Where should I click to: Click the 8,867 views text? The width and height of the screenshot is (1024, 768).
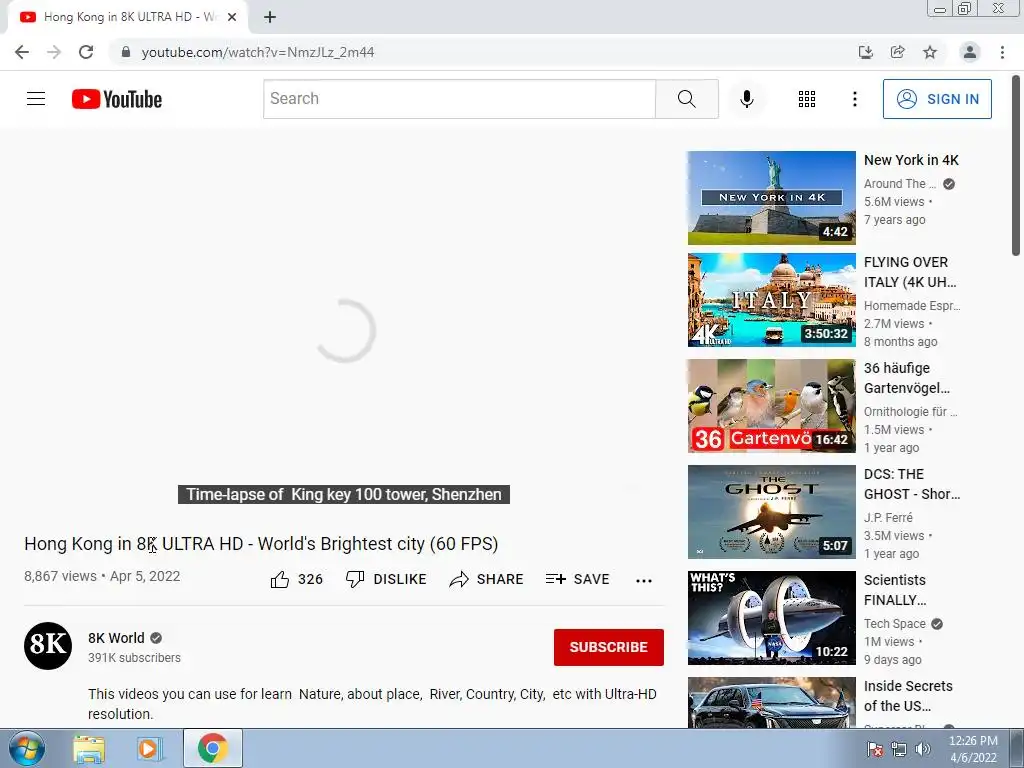click(60, 576)
